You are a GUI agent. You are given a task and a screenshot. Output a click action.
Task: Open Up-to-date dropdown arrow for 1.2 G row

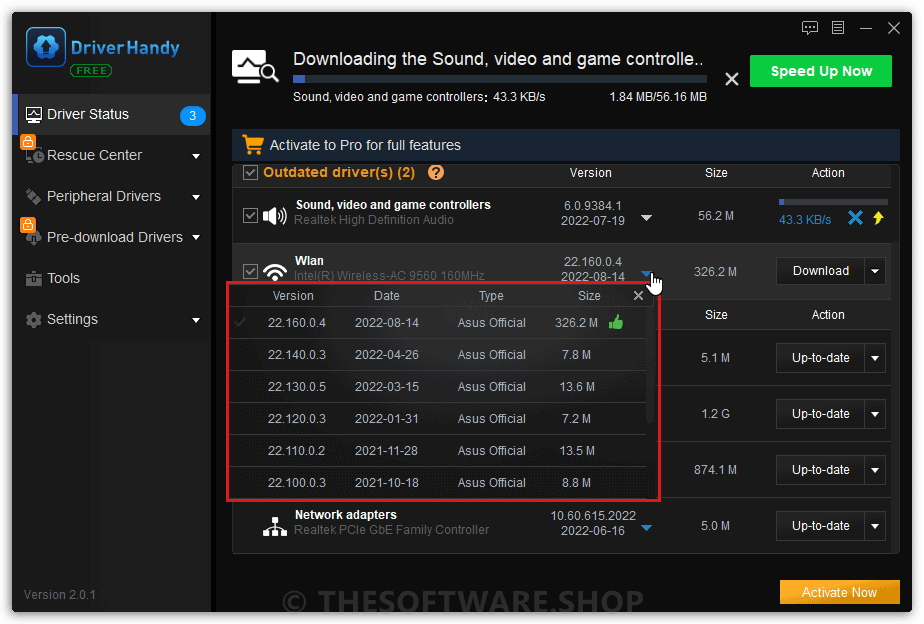[x=875, y=414]
